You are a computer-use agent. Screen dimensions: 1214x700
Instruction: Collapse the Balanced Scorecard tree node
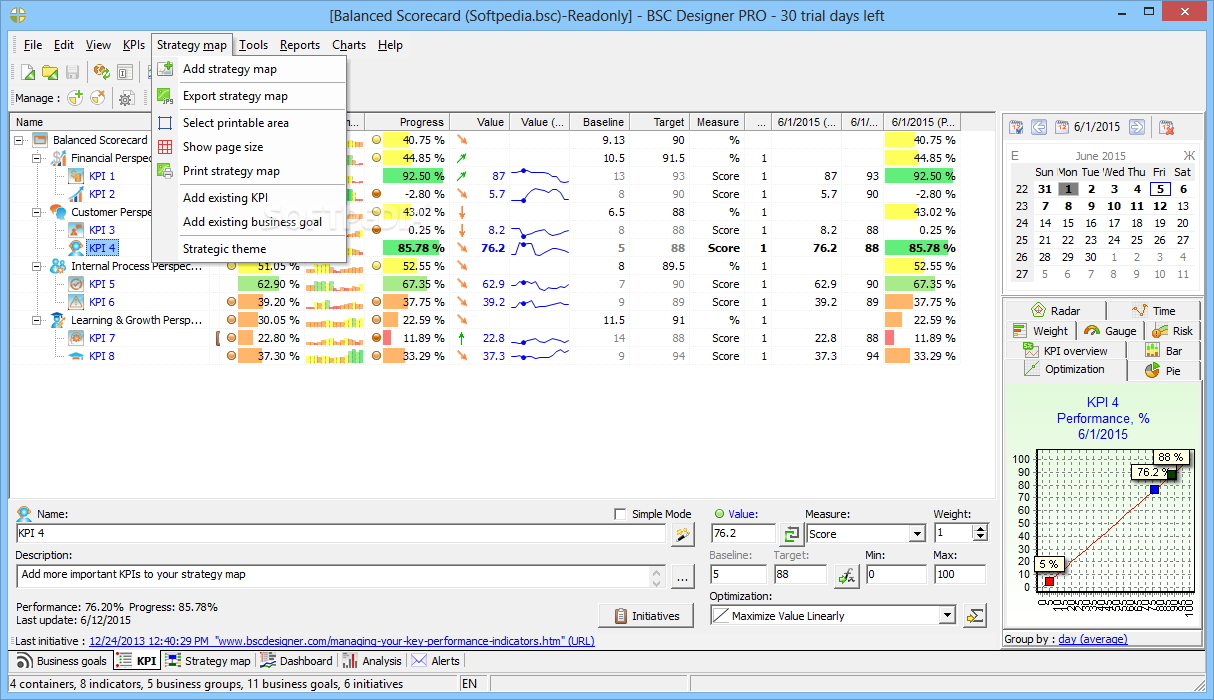click(x=19, y=140)
